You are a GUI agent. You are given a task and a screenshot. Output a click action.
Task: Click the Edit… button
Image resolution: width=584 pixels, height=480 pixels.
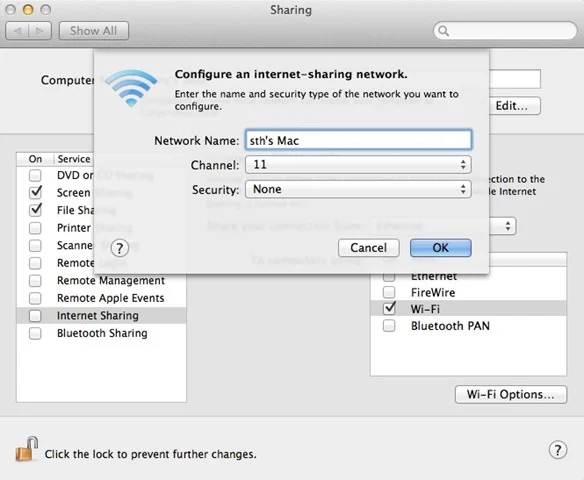click(x=514, y=106)
